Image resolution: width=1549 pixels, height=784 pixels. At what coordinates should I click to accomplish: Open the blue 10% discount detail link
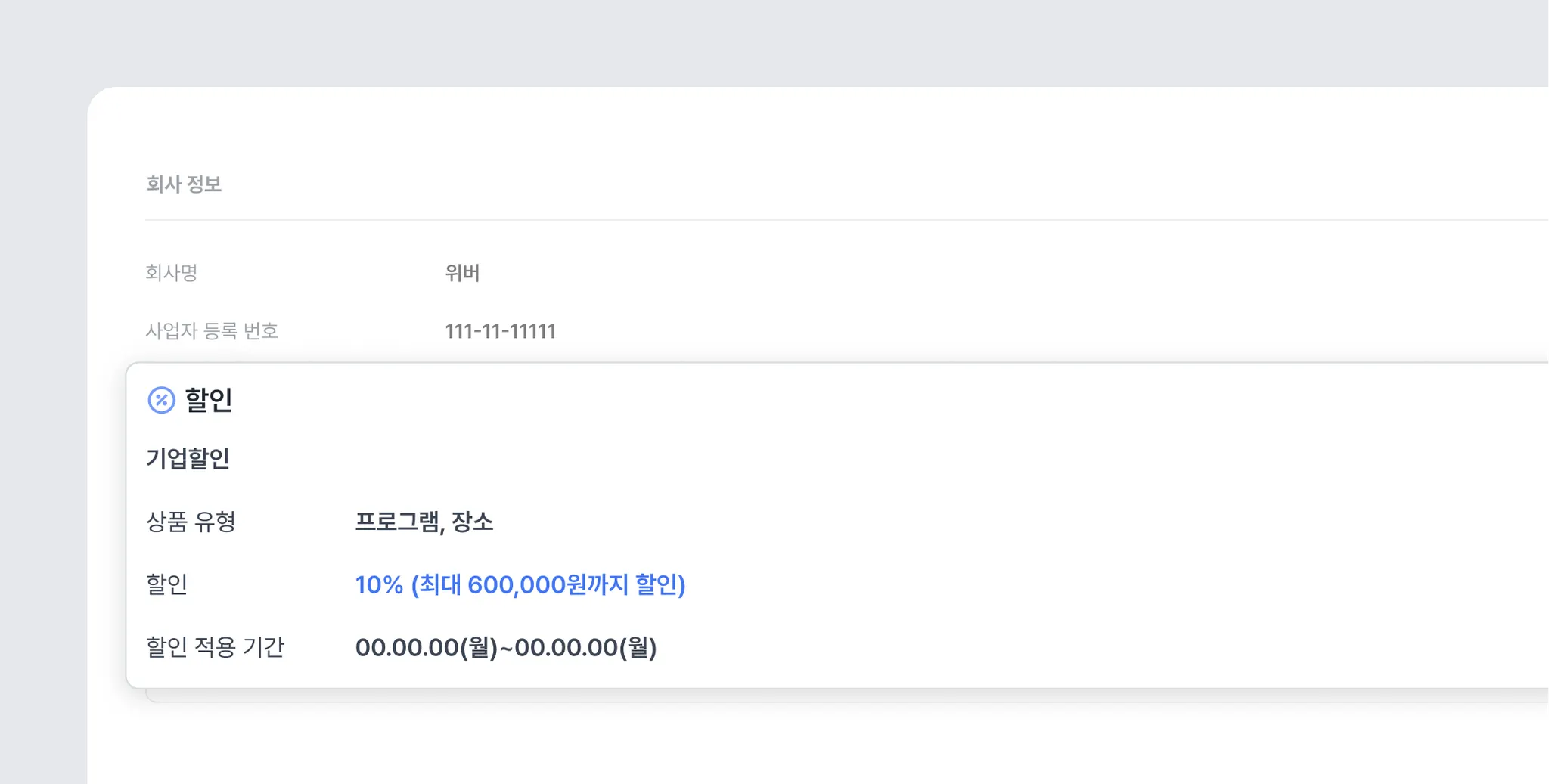(x=520, y=584)
